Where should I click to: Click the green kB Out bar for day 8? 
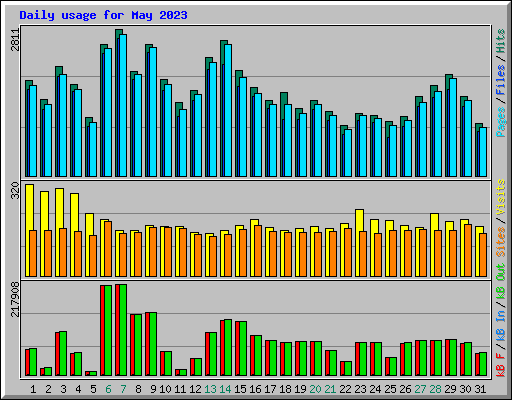(138, 345)
